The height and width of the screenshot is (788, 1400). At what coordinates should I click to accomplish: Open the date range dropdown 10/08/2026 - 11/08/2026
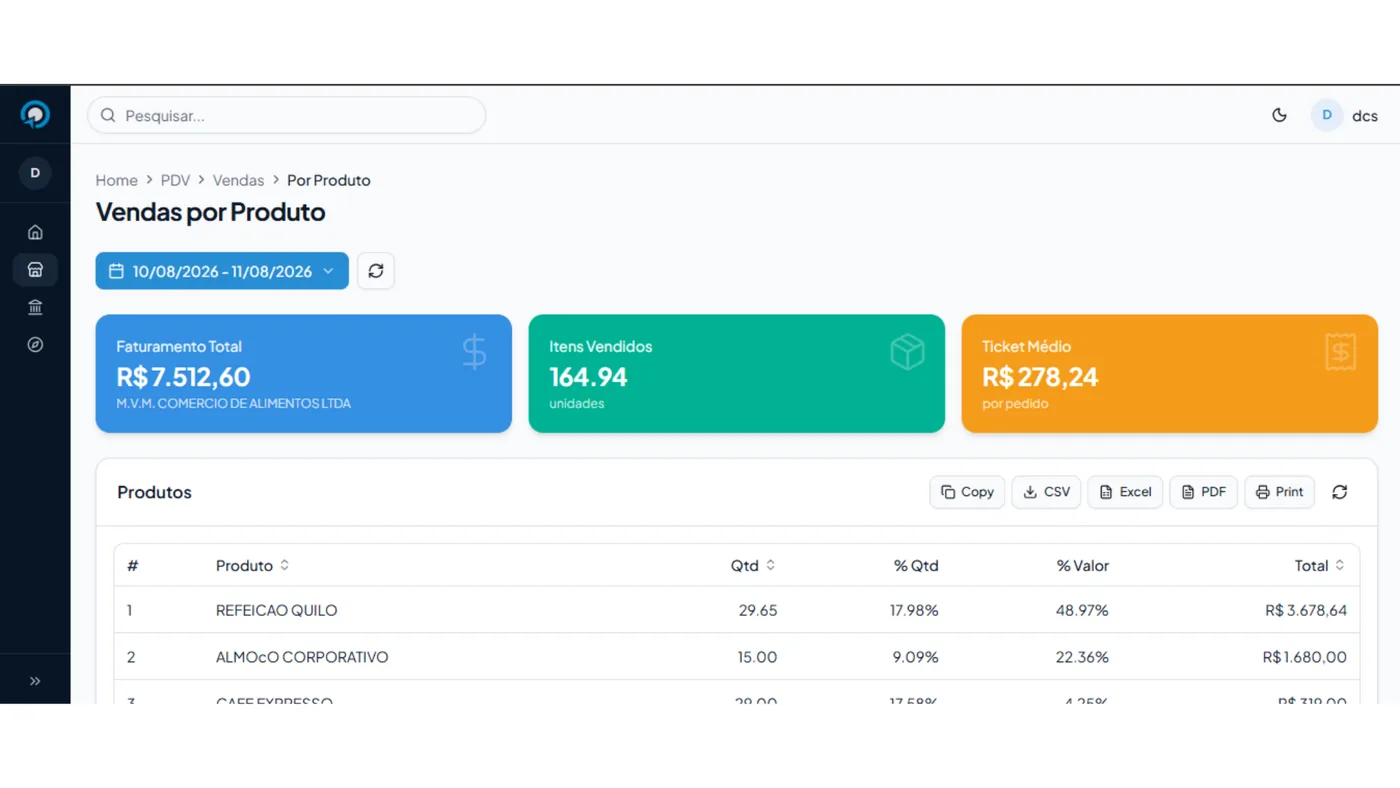click(x=222, y=271)
